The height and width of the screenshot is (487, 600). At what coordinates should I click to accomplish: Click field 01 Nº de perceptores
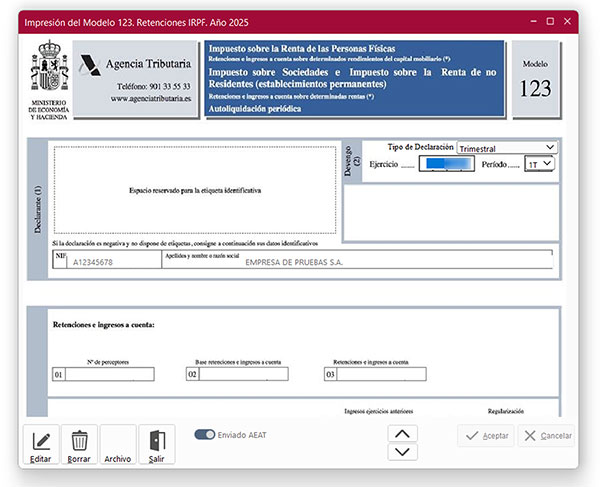[x=110, y=375]
